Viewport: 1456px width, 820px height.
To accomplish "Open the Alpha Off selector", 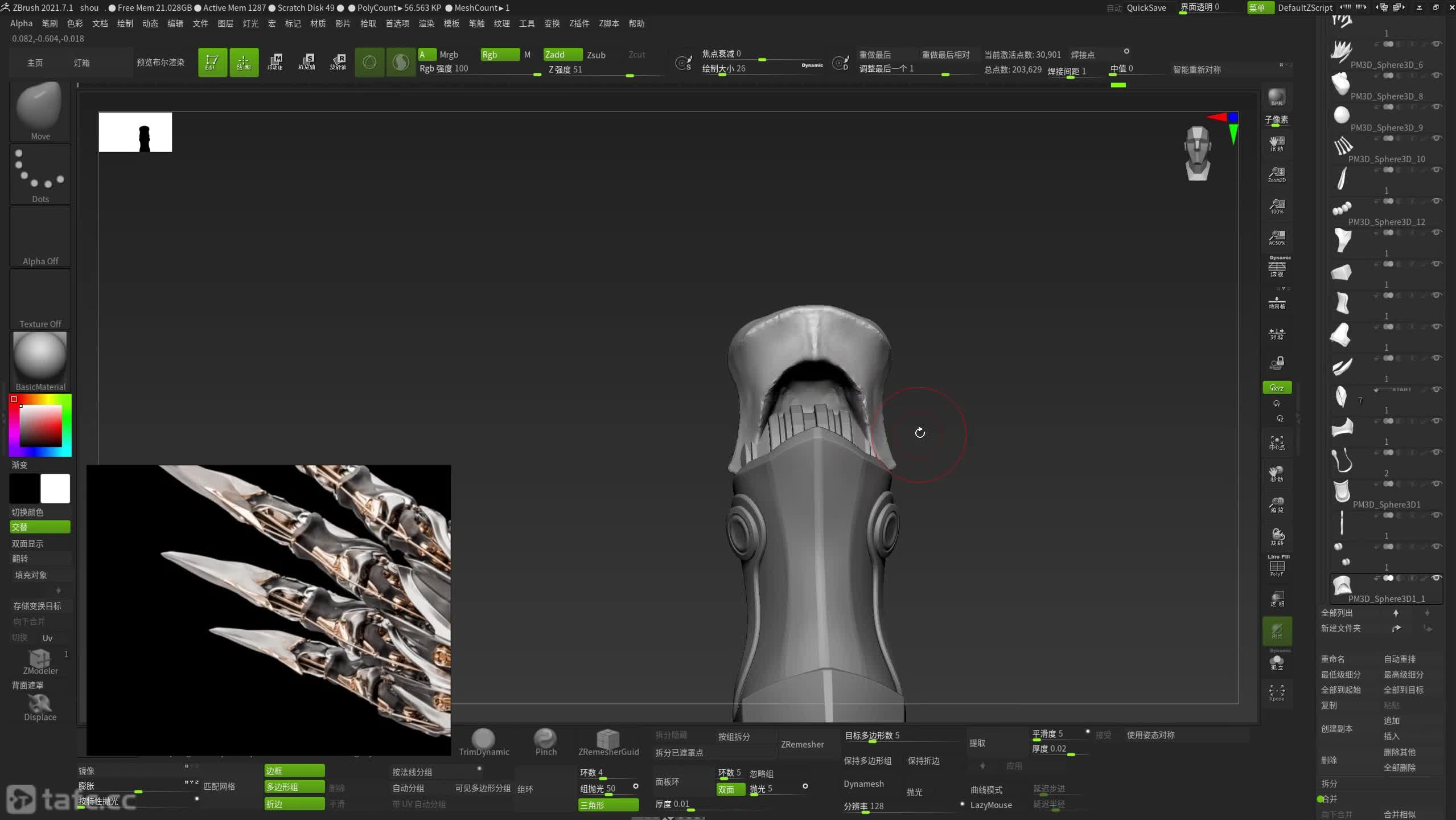I will pyautogui.click(x=40, y=237).
